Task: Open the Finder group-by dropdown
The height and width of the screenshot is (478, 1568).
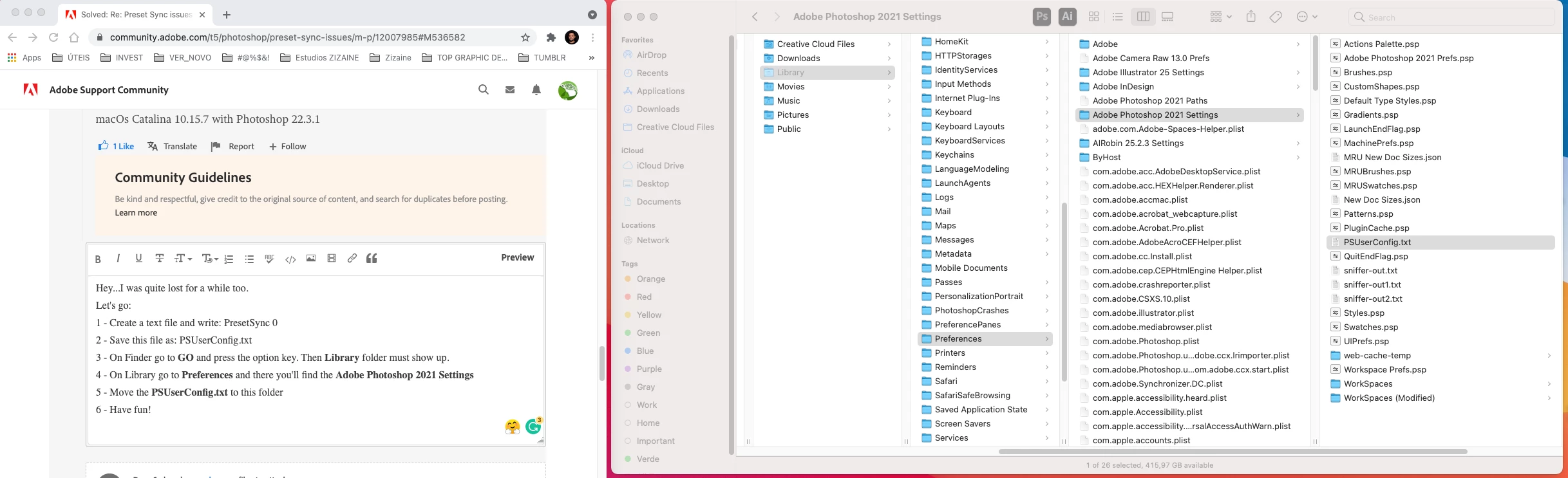Action: pos(1220,17)
